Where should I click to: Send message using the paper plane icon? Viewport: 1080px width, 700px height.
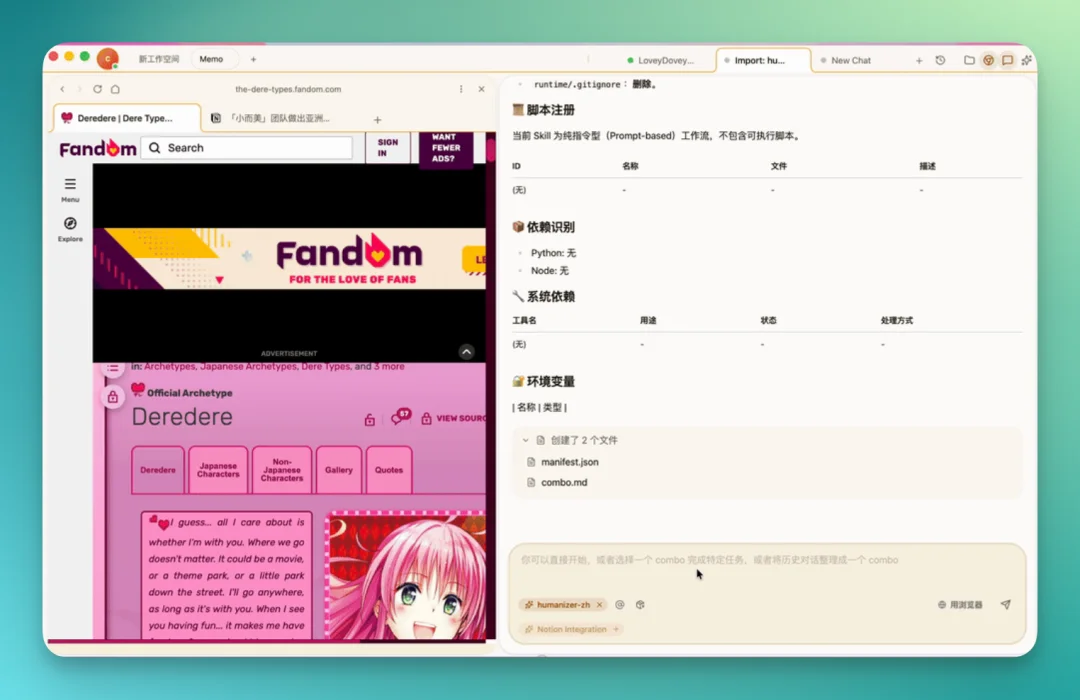[x=1004, y=605]
